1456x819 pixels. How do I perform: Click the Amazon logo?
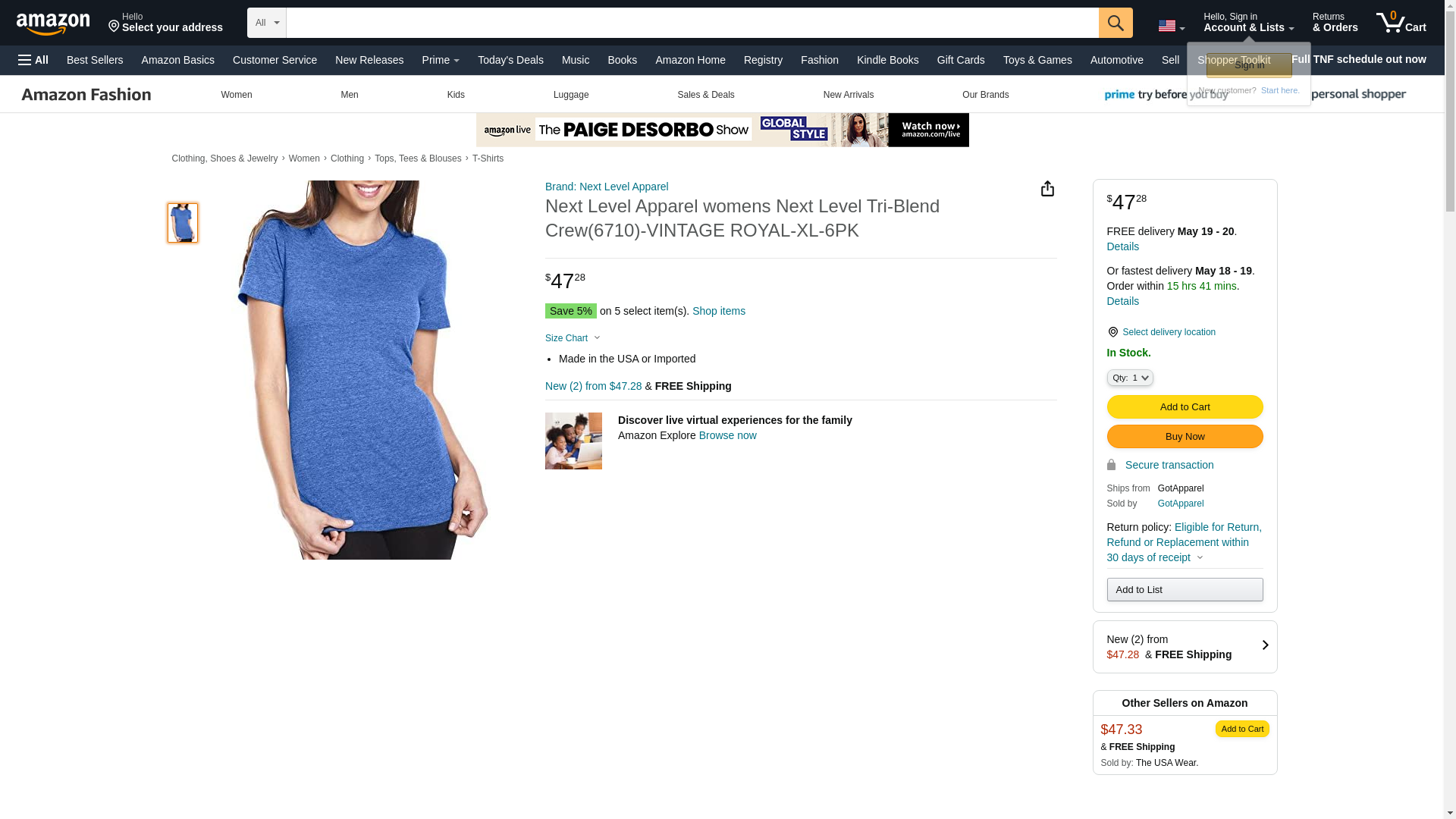(53, 24)
